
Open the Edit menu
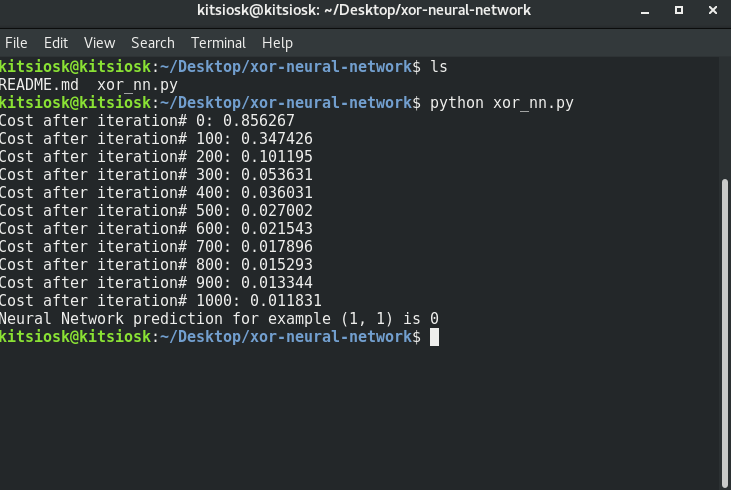point(56,43)
